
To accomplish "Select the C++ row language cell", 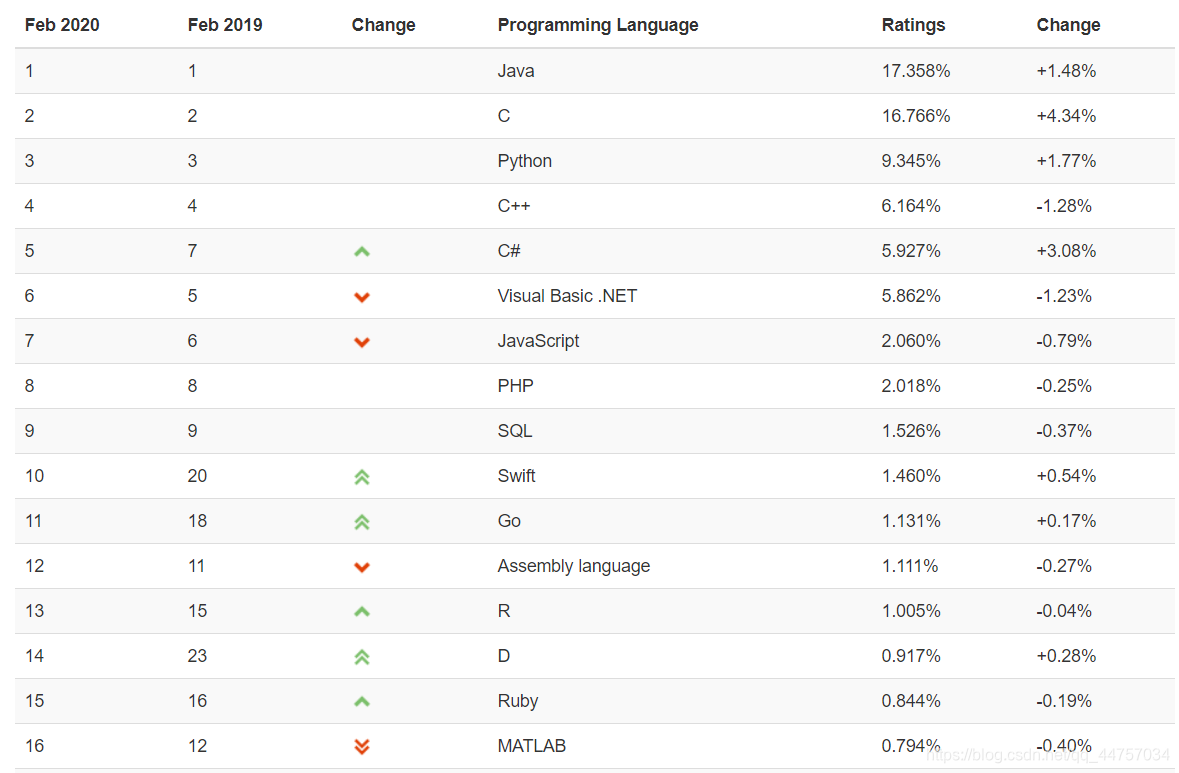I will coord(514,206).
